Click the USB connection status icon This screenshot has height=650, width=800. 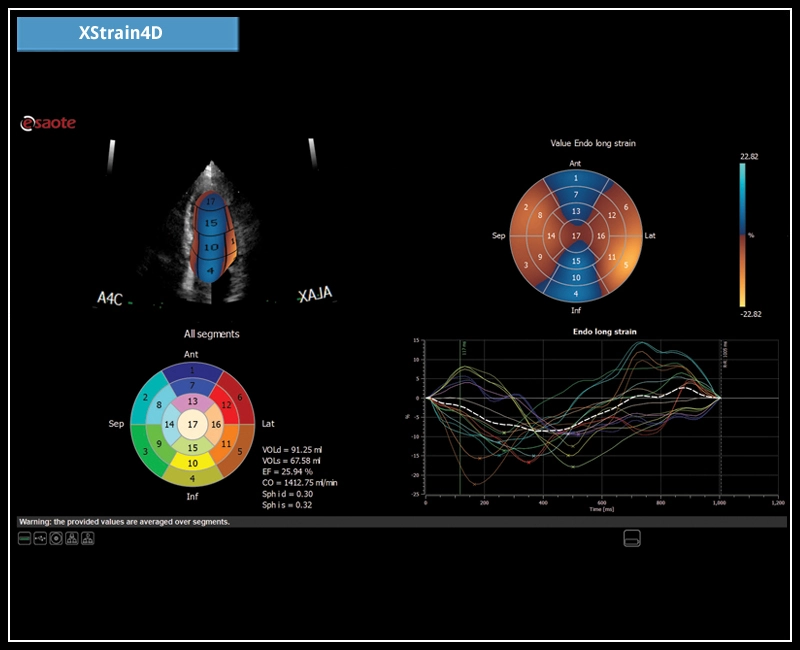point(40,538)
